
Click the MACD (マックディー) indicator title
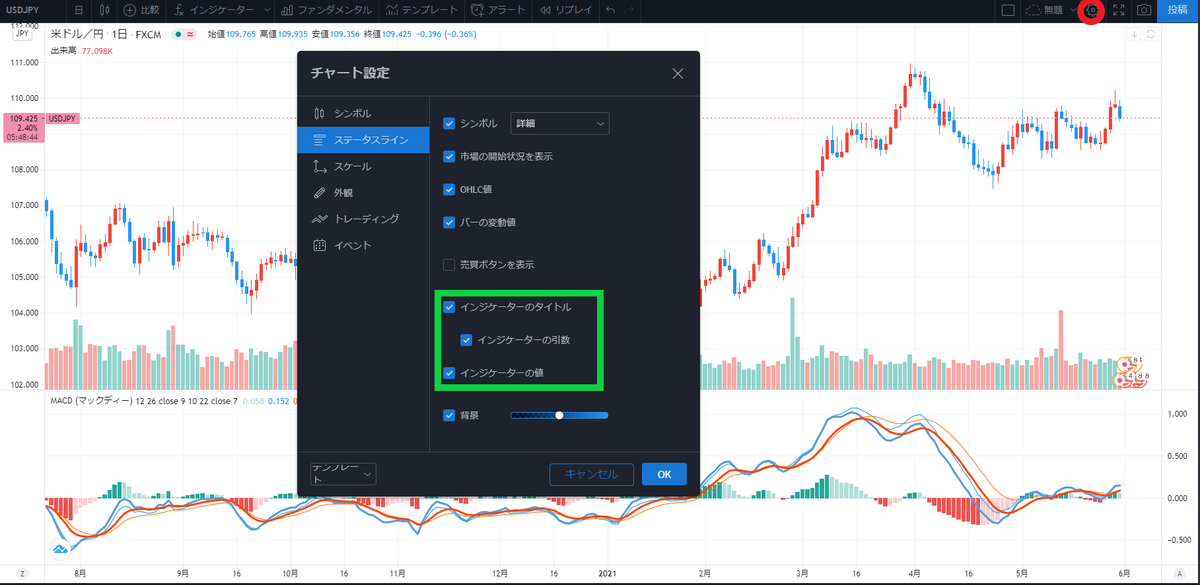91,401
